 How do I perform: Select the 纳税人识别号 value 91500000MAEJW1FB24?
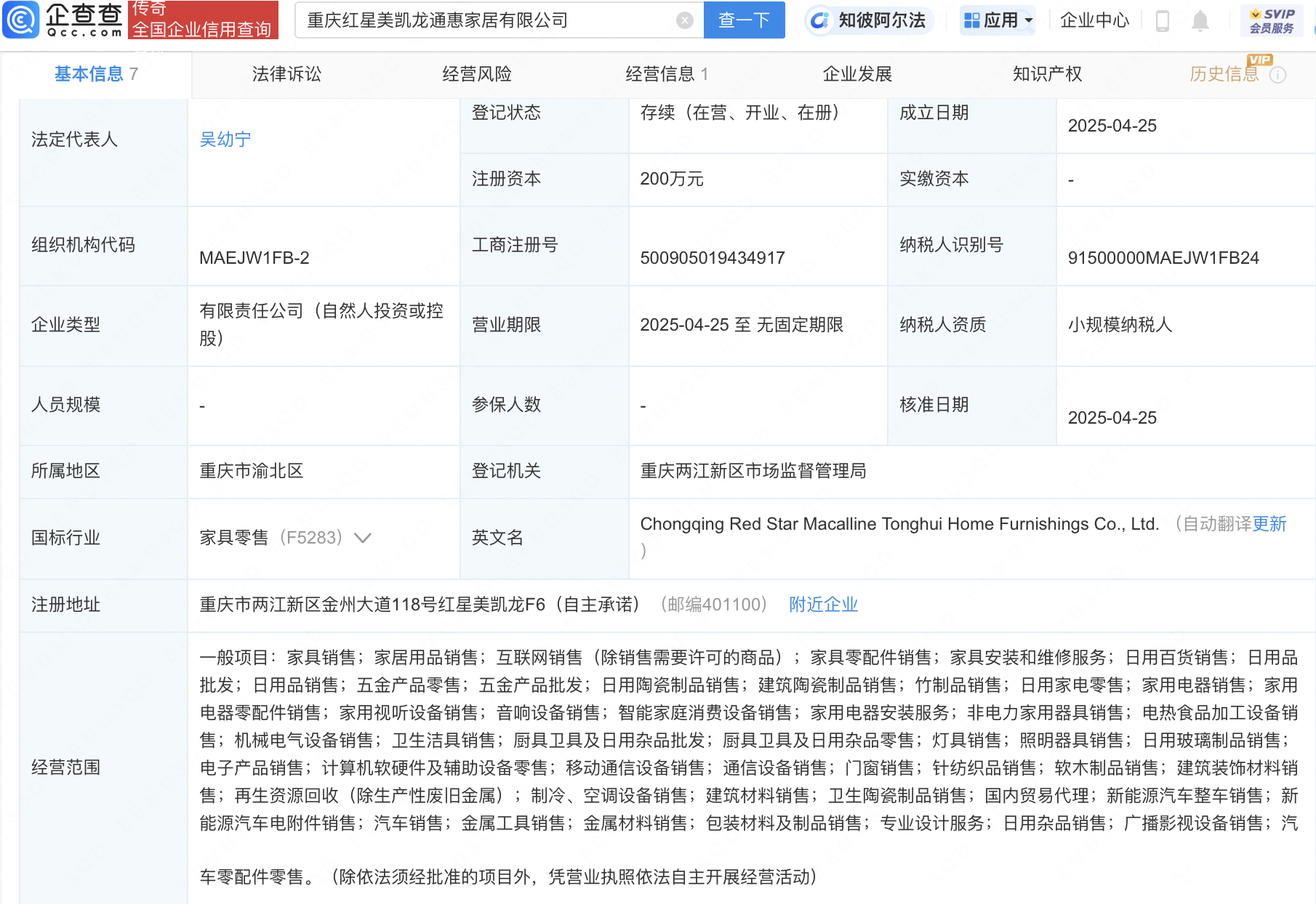pos(1163,258)
